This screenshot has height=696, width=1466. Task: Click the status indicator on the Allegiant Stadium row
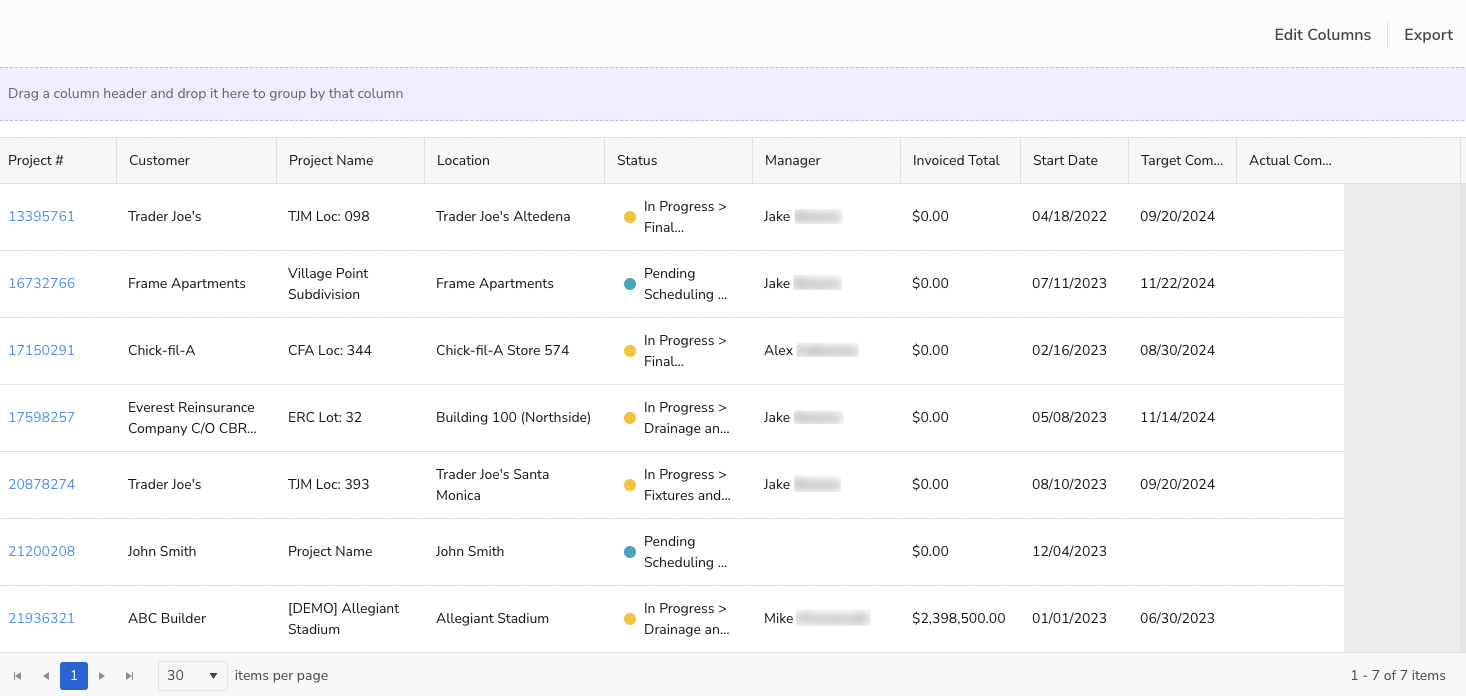[x=629, y=618]
